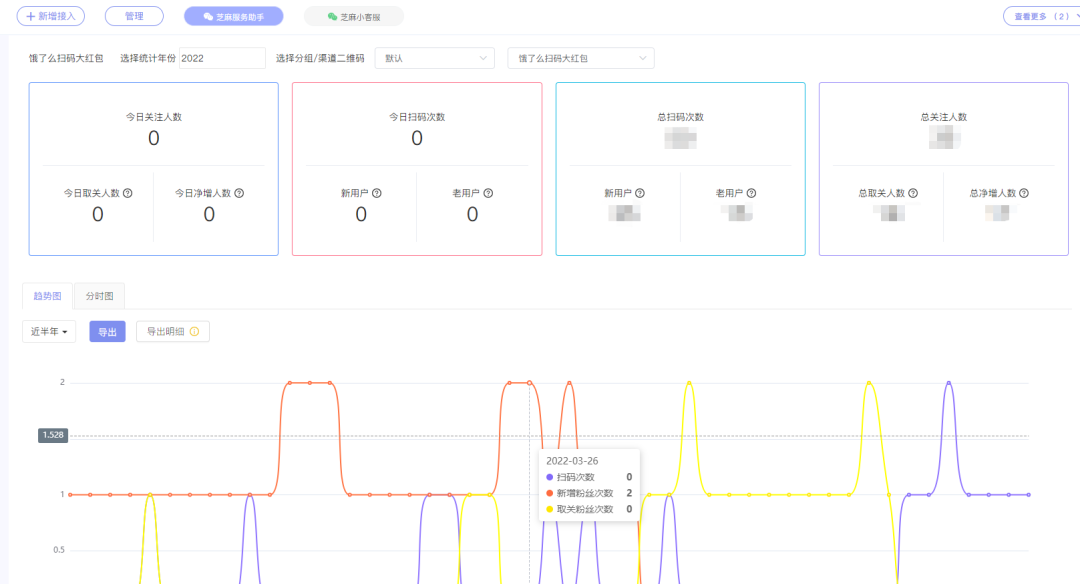
Task: Show help for 新用户 under 今日扫码次数
Action: (x=377, y=194)
